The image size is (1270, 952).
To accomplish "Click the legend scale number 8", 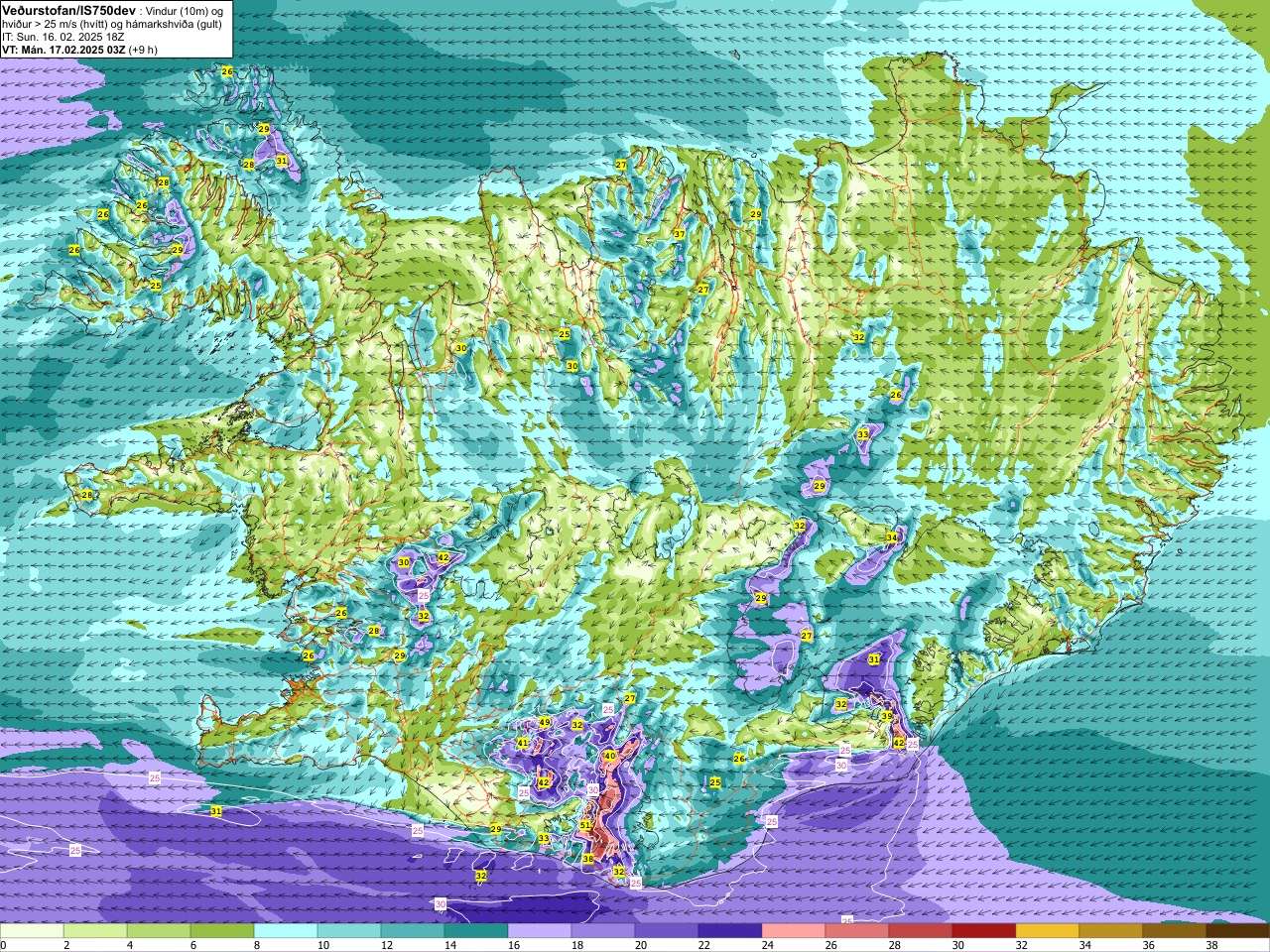I will click(x=256, y=945).
